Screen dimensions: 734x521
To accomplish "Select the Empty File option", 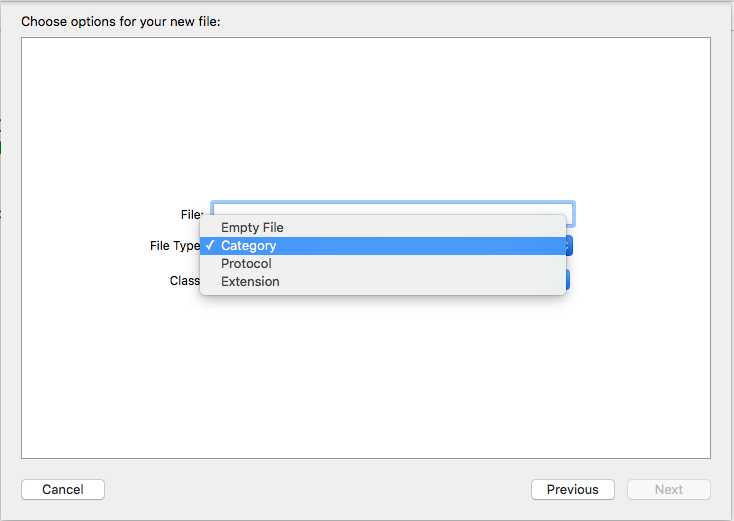I will 252,227.
